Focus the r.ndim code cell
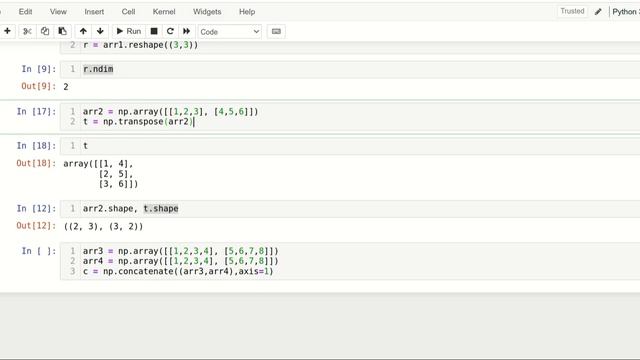This screenshot has width=640, height=360. [x=350, y=69]
